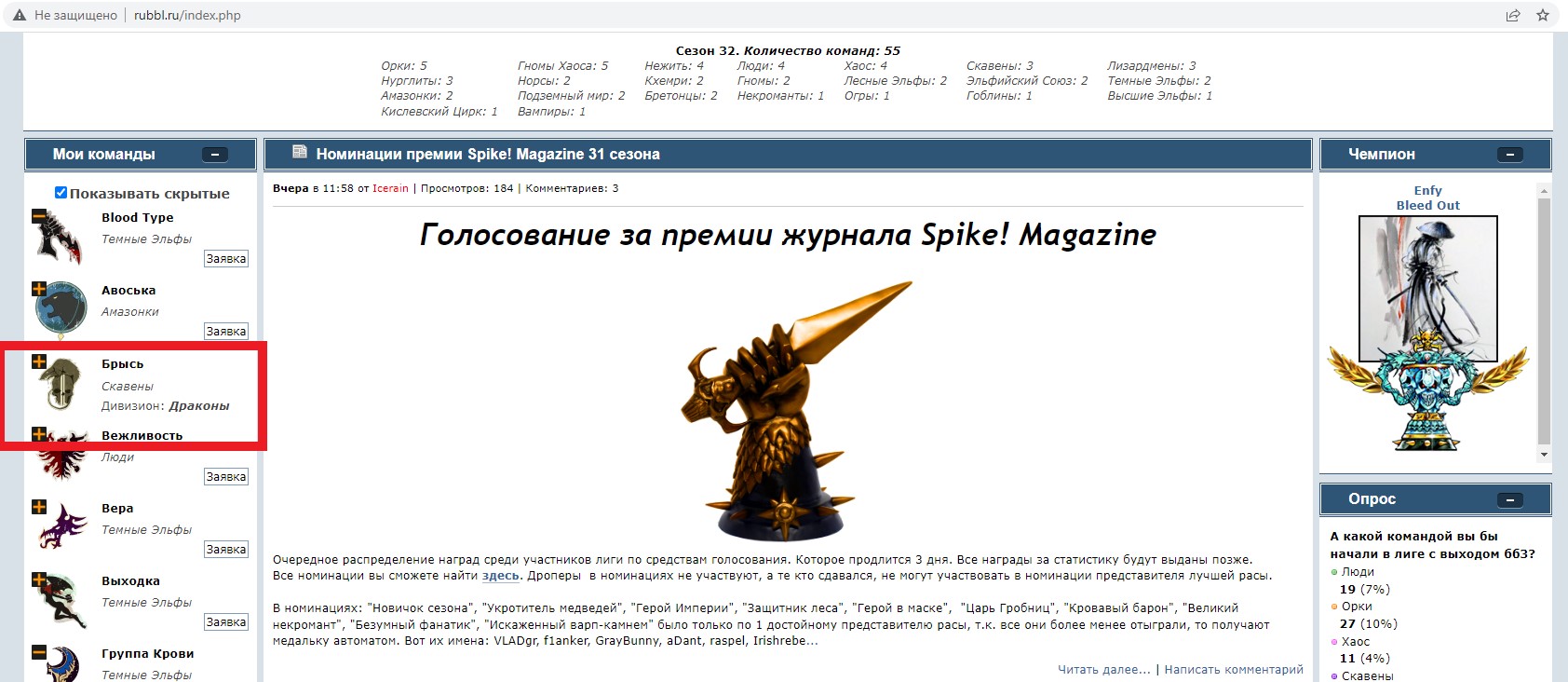Image resolution: width=1568 pixels, height=682 pixels.
Task: Click the Вера purple dragon logo
Action: coord(62,526)
